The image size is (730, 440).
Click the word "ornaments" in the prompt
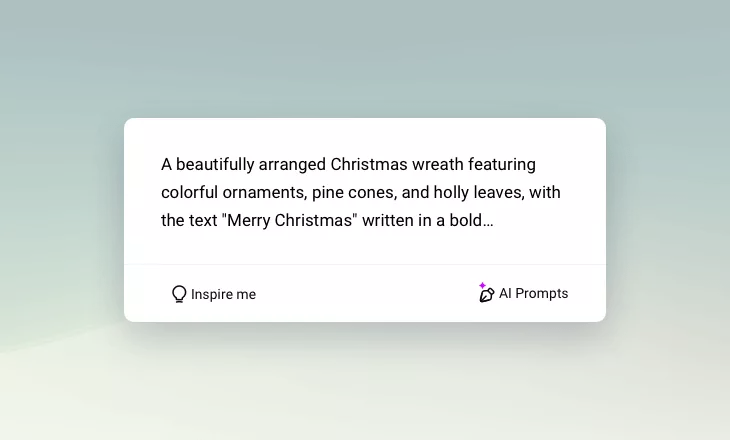click(x=264, y=193)
